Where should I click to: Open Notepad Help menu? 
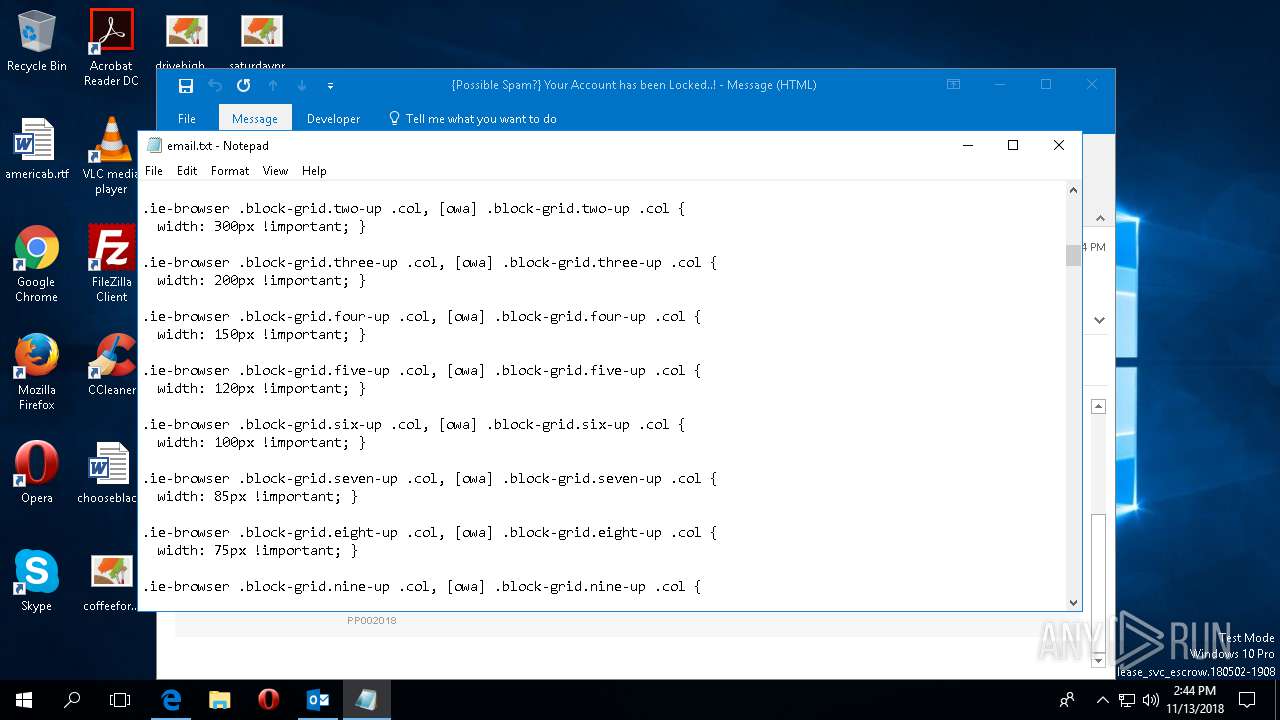[x=314, y=171]
